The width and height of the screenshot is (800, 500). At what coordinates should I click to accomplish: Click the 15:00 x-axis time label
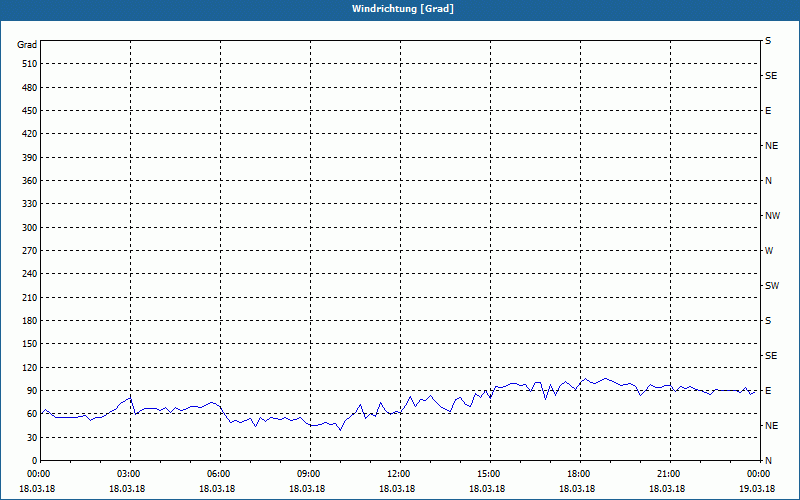pos(490,474)
